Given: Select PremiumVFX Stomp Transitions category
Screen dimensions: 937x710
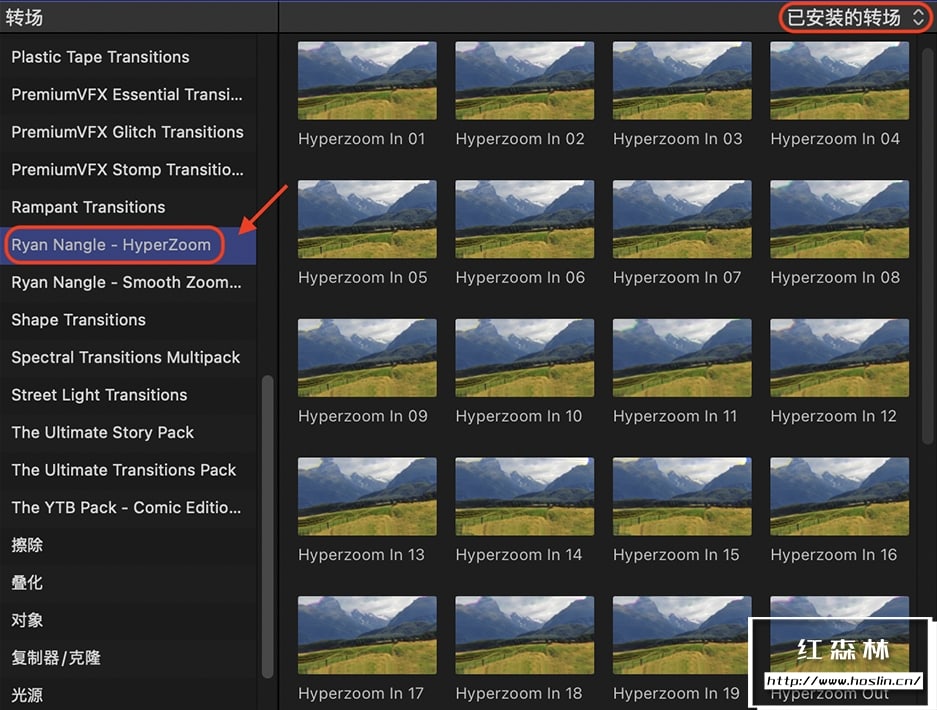Looking at the screenshot, I should click(128, 170).
